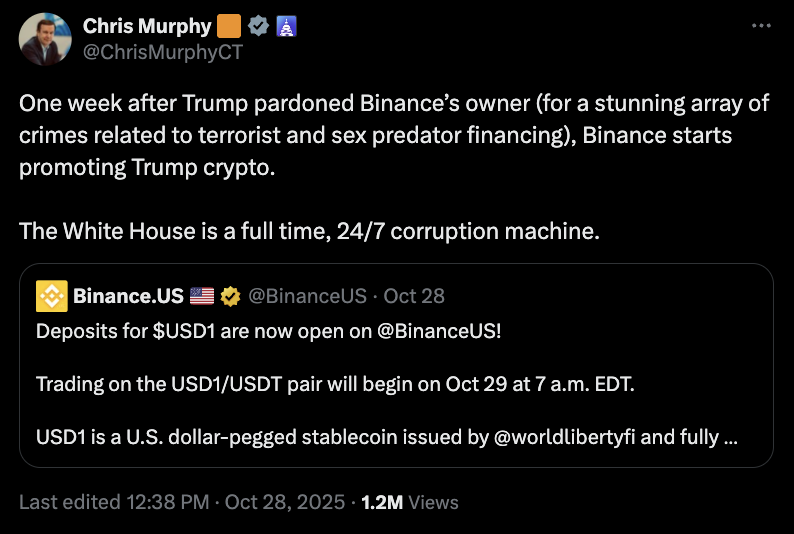Open the three-dot more options menu
The width and height of the screenshot is (794, 534).
pos(761,26)
